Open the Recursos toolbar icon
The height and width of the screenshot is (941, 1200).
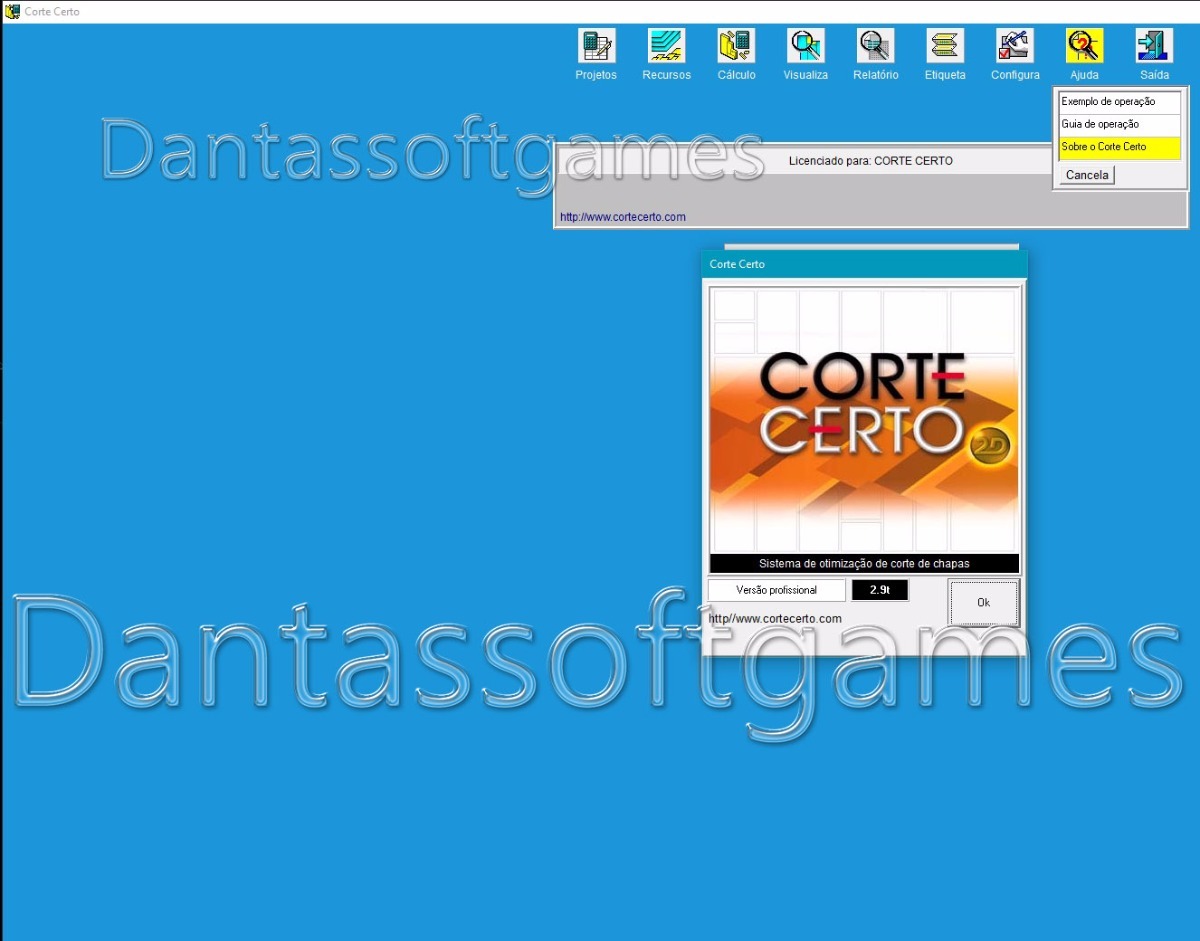pos(666,46)
